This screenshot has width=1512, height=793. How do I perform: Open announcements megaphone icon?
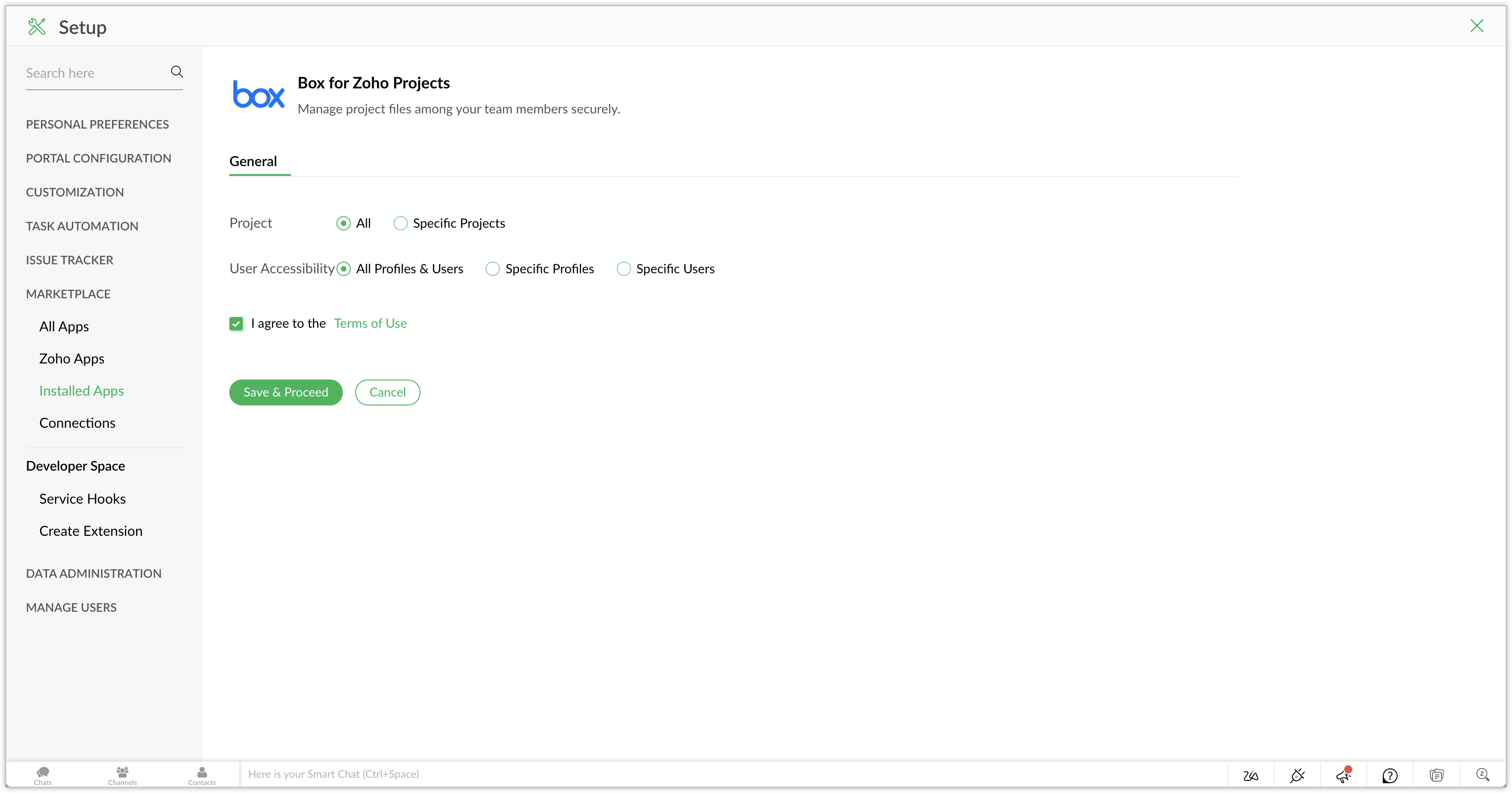click(1344, 776)
